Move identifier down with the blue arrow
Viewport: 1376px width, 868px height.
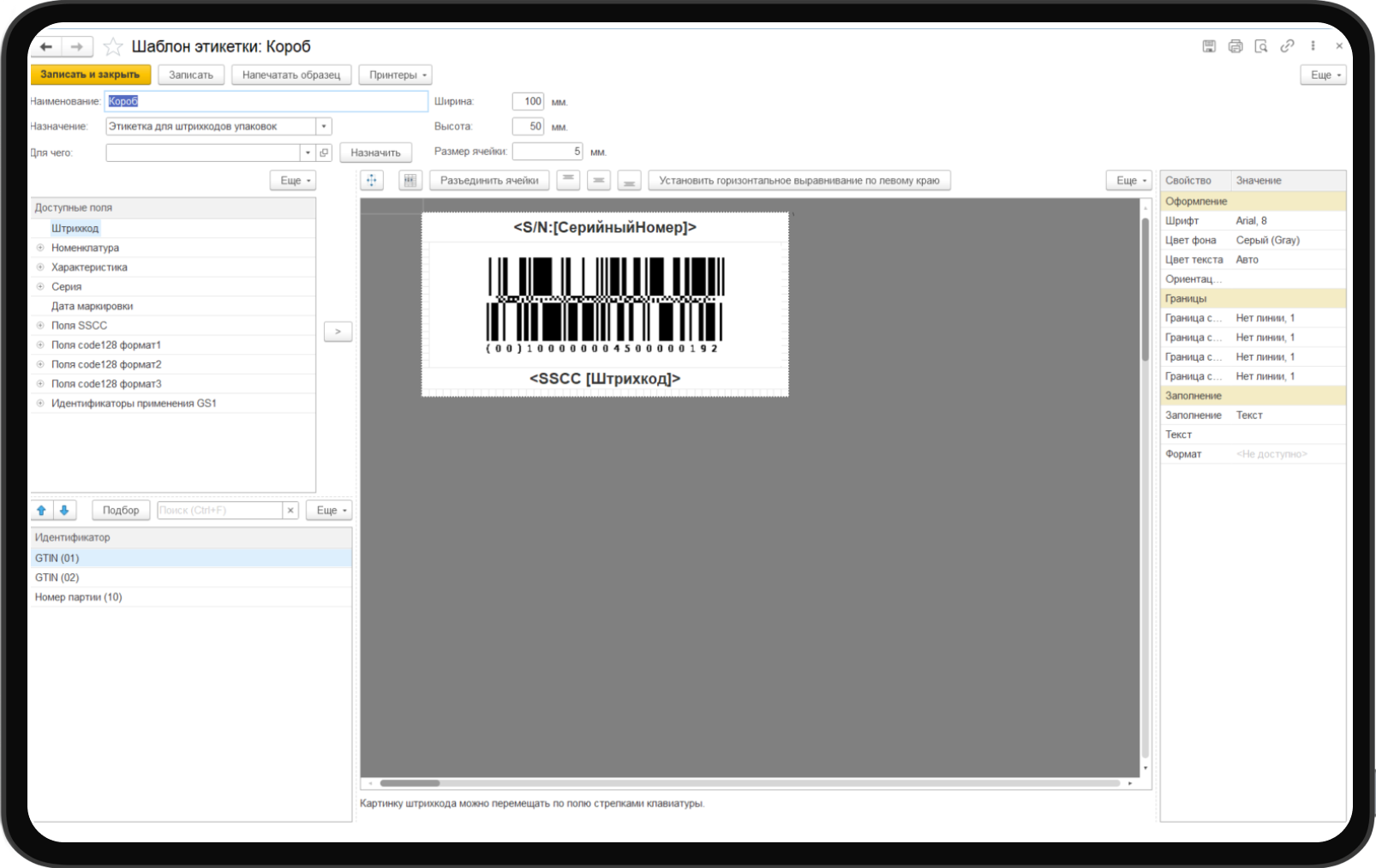click(64, 511)
